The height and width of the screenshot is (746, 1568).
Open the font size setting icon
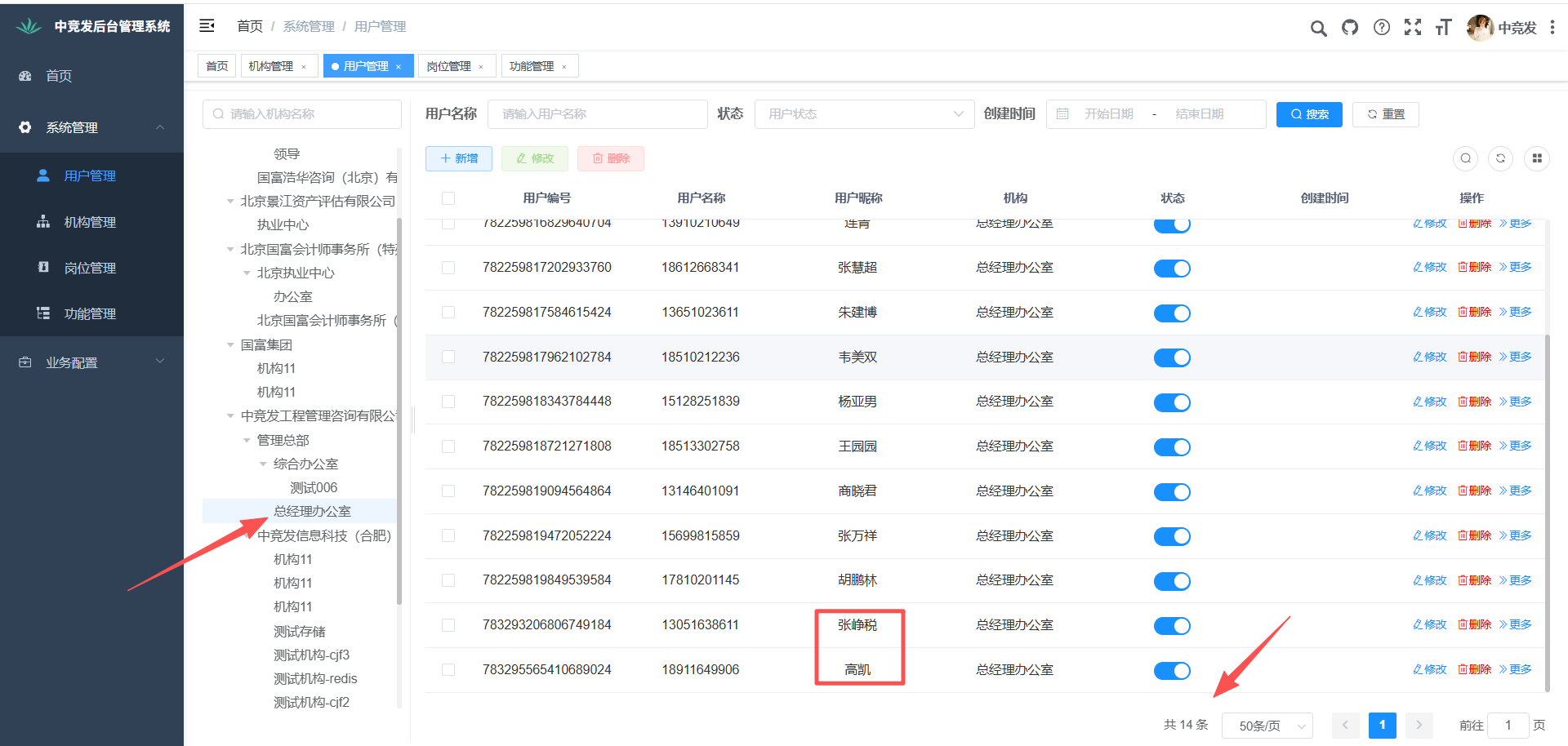(1444, 28)
